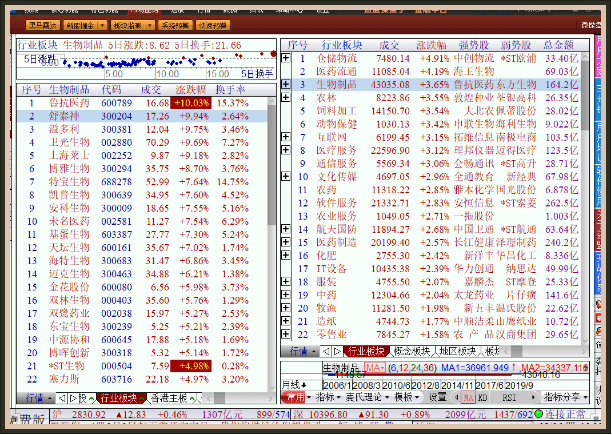Expand the 牧渔 sector row
Image resolution: width=612 pixels, height=435 pixels.
[286, 308]
